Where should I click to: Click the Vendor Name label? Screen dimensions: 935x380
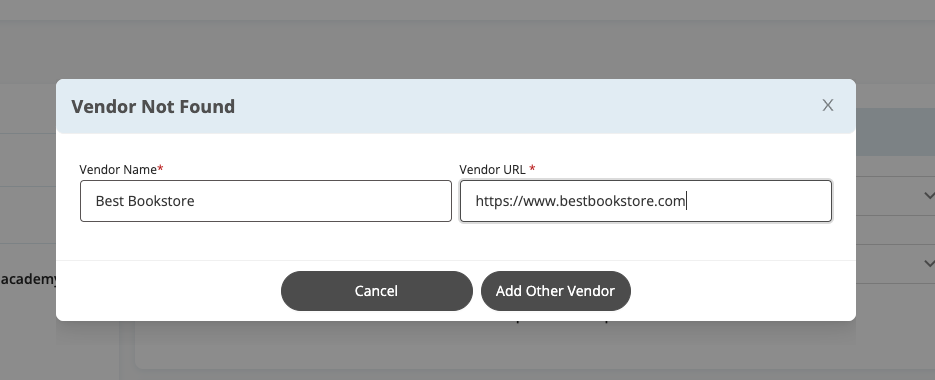(121, 169)
